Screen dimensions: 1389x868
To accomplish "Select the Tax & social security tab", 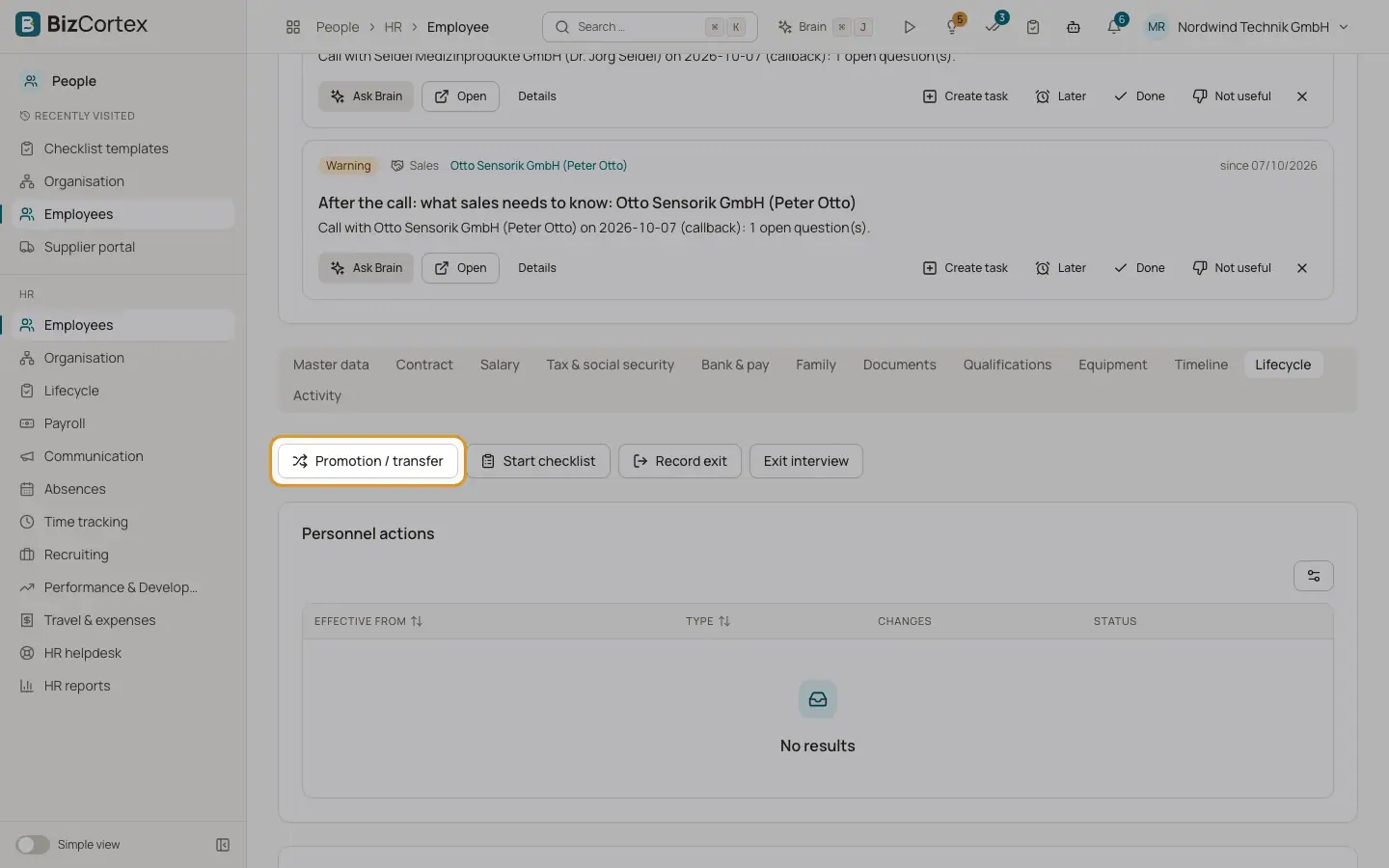I will pyautogui.click(x=610, y=365).
